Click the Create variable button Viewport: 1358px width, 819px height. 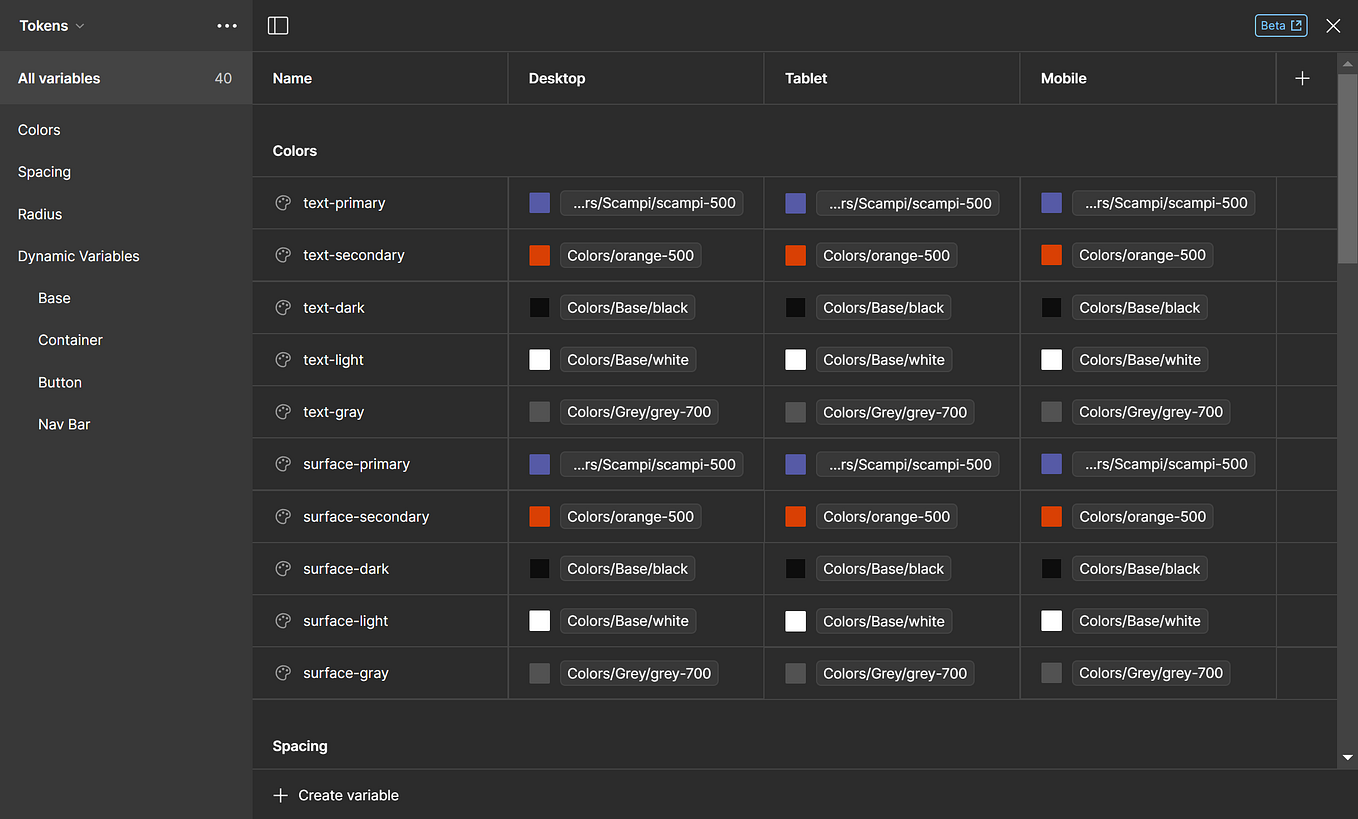(347, 795)
